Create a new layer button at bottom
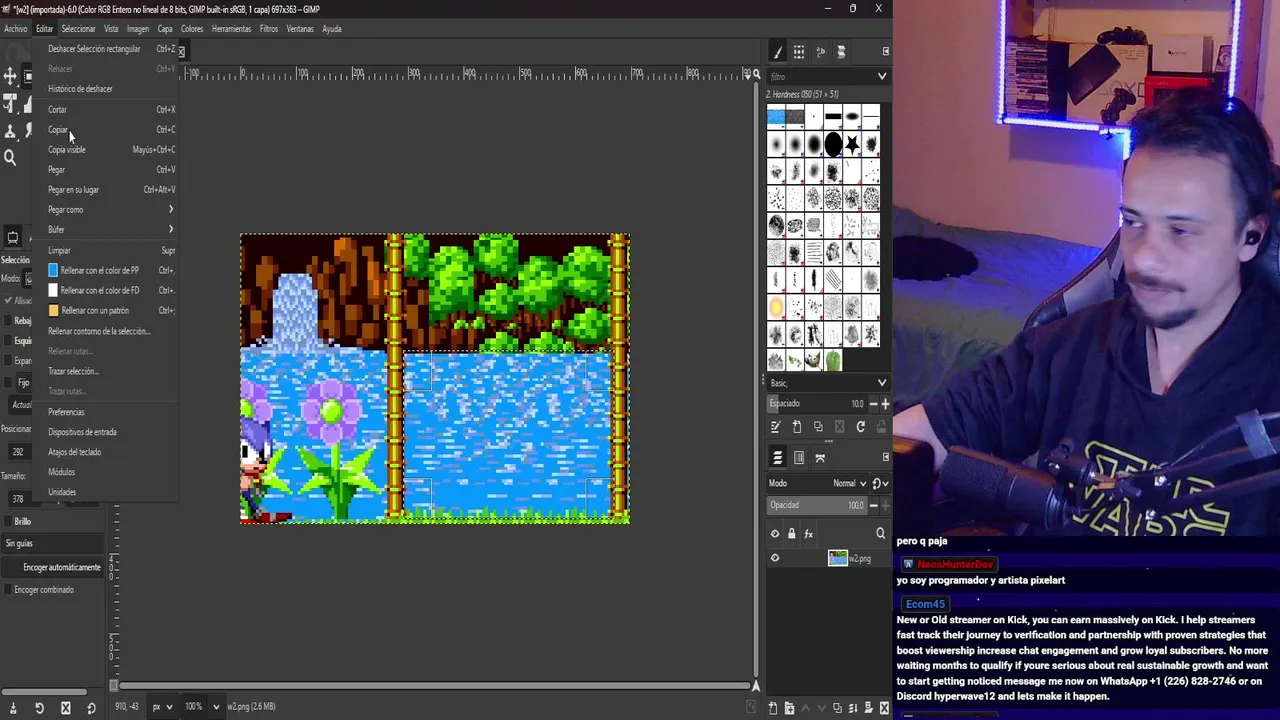The height and width of the screenshot is (720, 1280). 773,708
